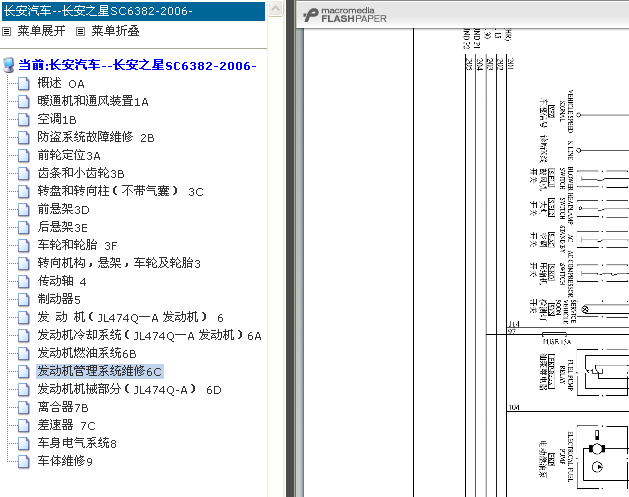Select 发动机燃油系统6B entry
The image size is (629, 497).
[87, 353]
